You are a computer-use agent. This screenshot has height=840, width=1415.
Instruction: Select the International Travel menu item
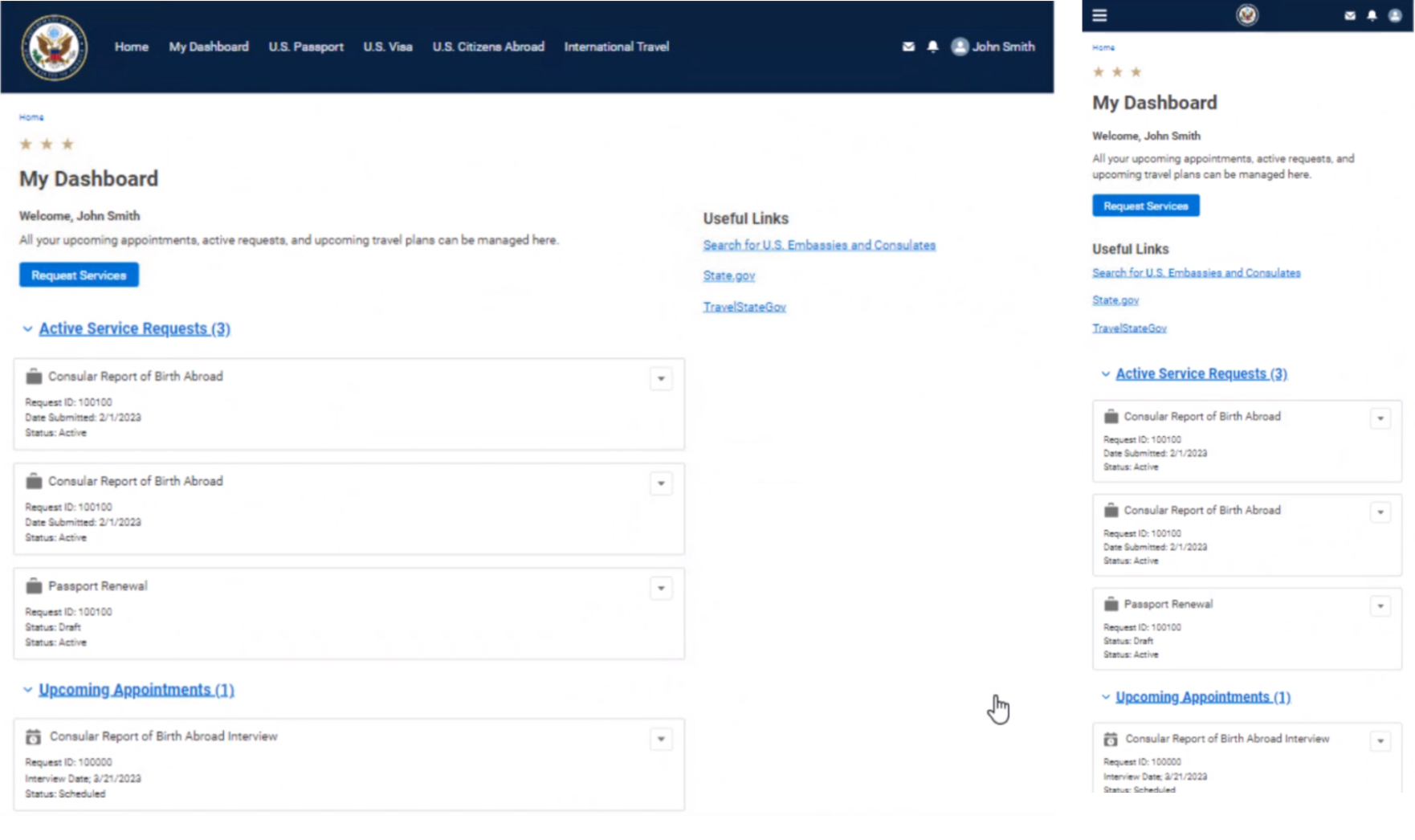616,47
